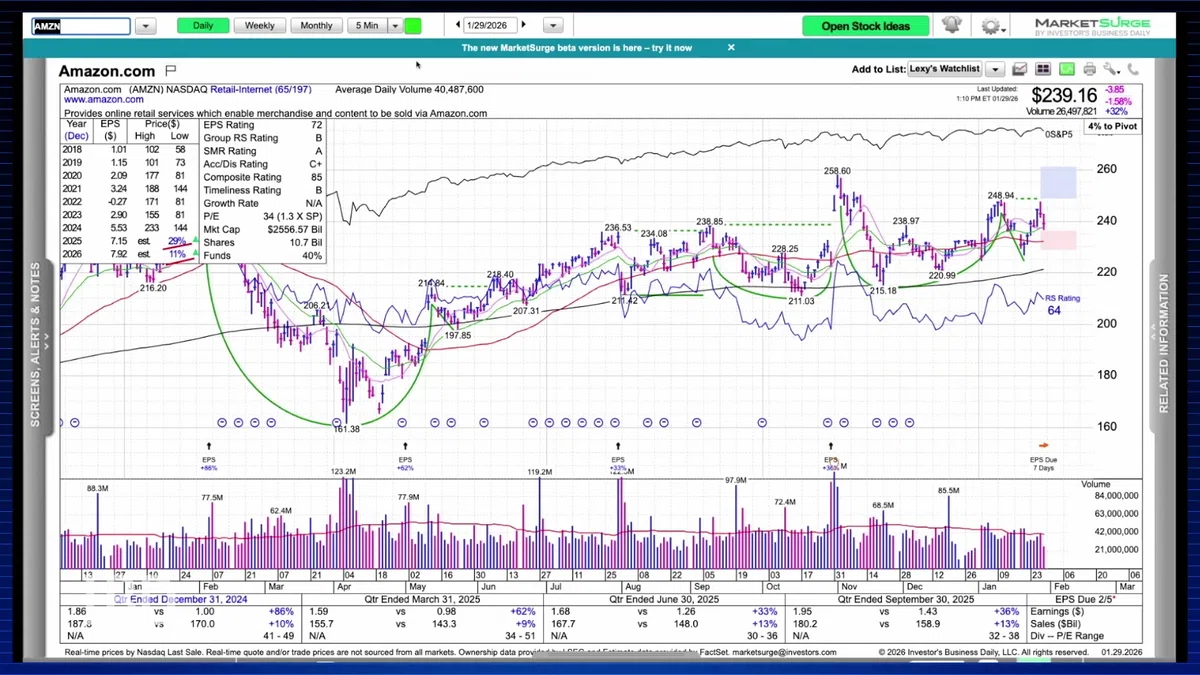Click the blue shaded buy zone box
Screen dimensions: 1200x675
[x=1058, y=182]
